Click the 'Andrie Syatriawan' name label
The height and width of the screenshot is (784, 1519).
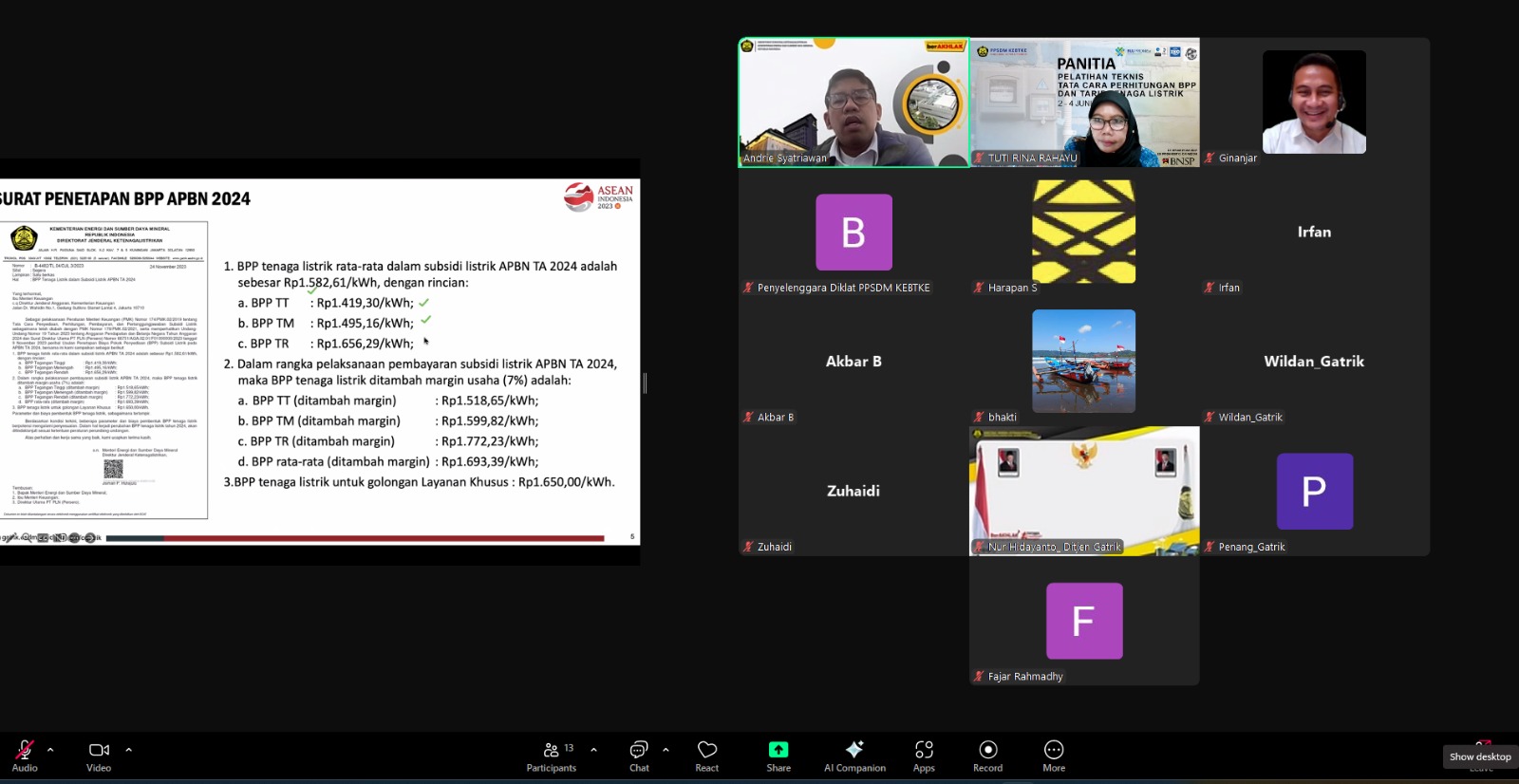(x=785, y=159)
